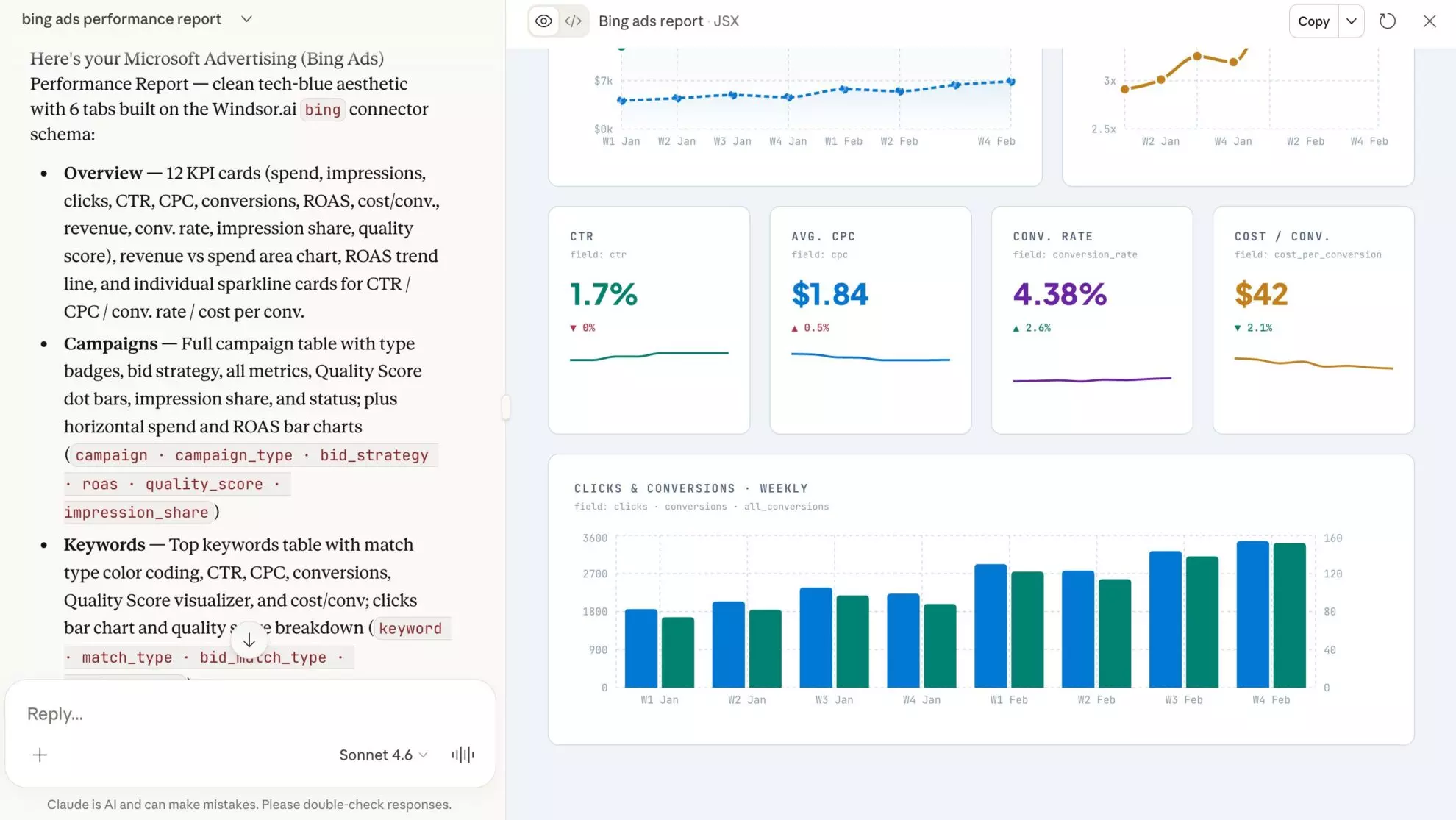Screen dimensions: 1456x820
Task: Click the W2 Feb x-axis label in bar chart
Action: pyautogui.click(x=1096, y=700)
